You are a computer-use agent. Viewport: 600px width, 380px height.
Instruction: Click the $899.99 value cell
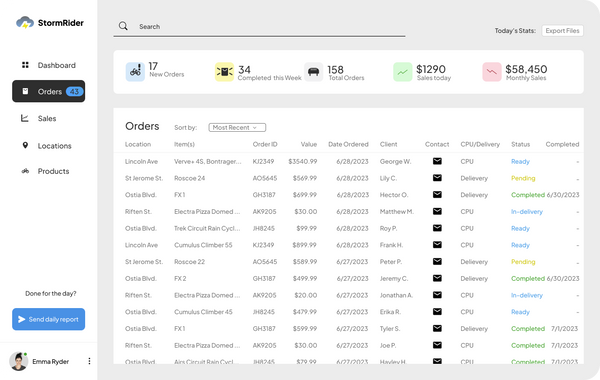coord(305,245)
